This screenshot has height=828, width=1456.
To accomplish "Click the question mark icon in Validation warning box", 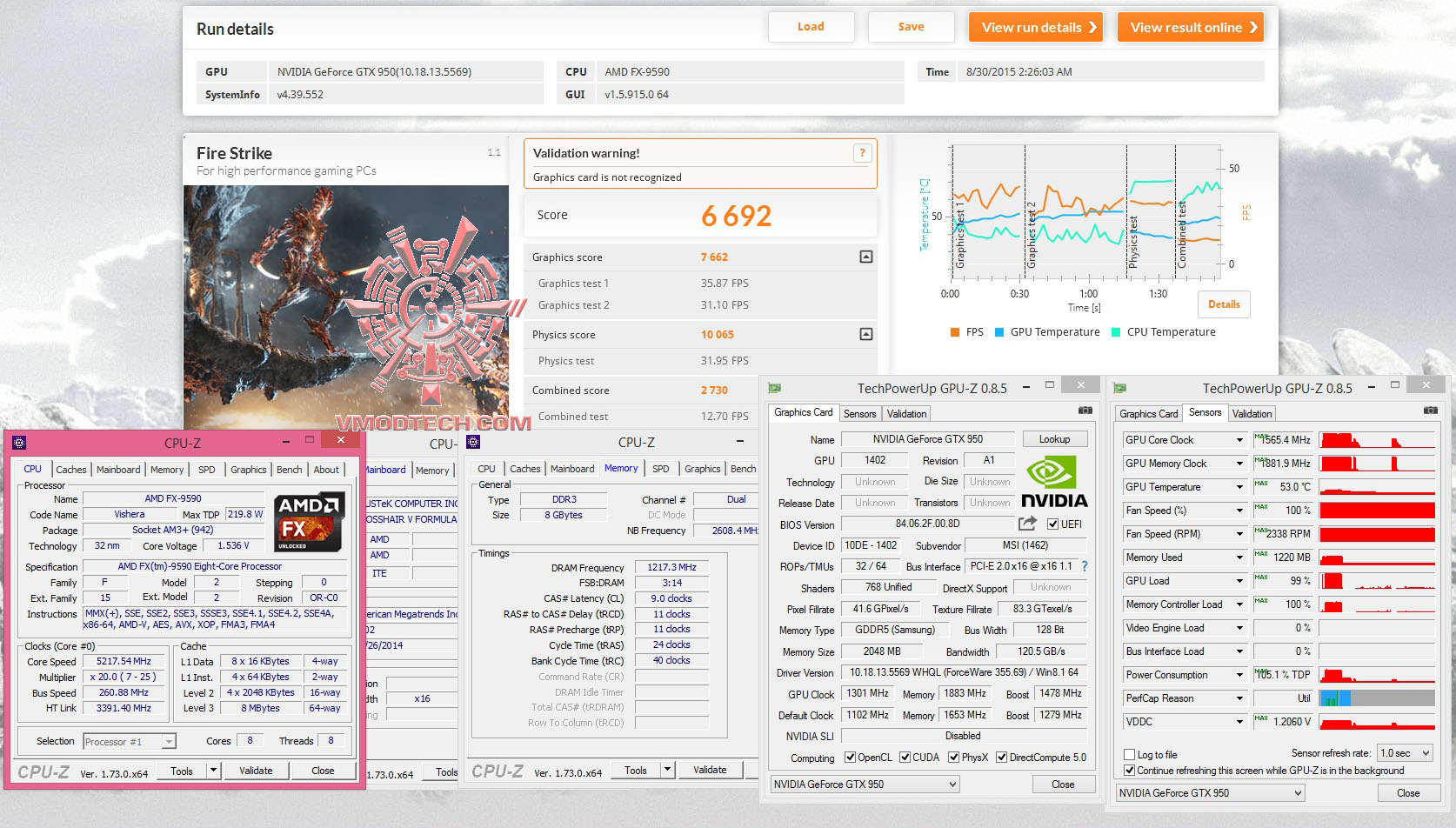I will point(862,153).
